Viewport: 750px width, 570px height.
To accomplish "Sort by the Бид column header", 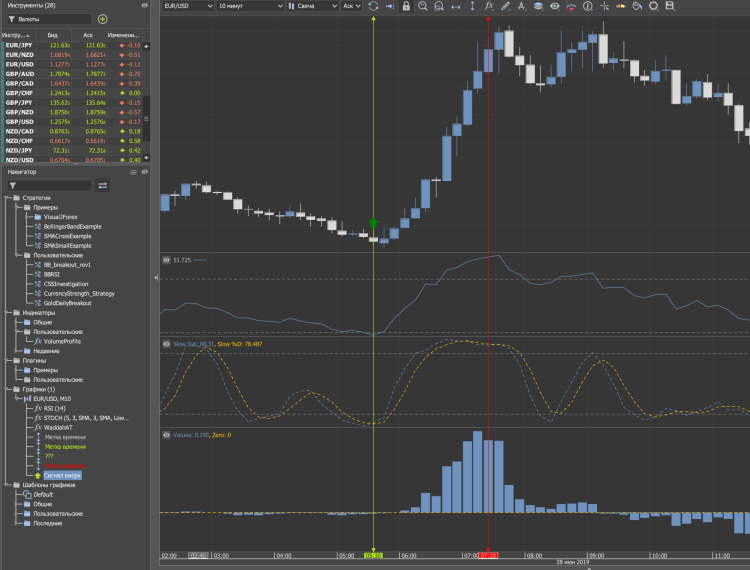I will click(53, 35).
